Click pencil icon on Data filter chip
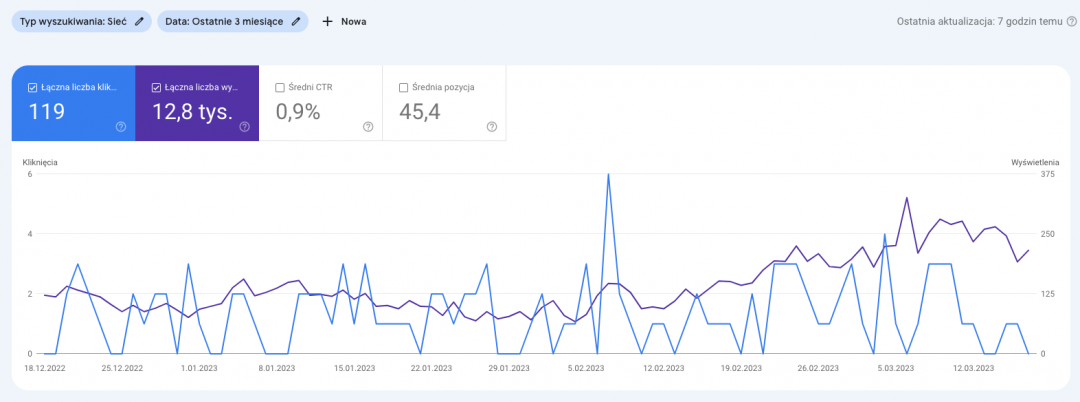 [296, 21]
